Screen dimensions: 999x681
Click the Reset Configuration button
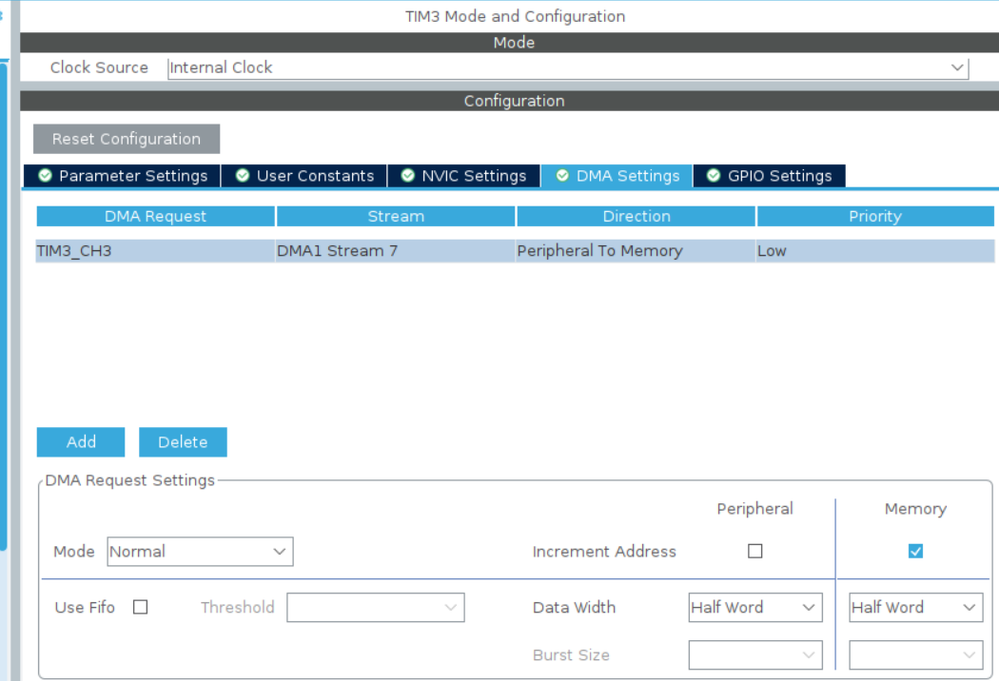click(126, 139)
